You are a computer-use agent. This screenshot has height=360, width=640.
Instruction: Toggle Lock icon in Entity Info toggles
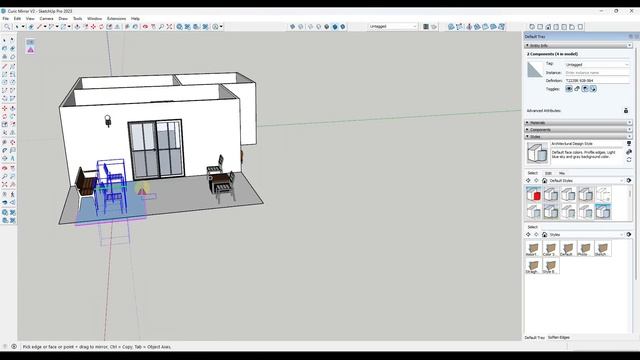click(x=577, y=89)
